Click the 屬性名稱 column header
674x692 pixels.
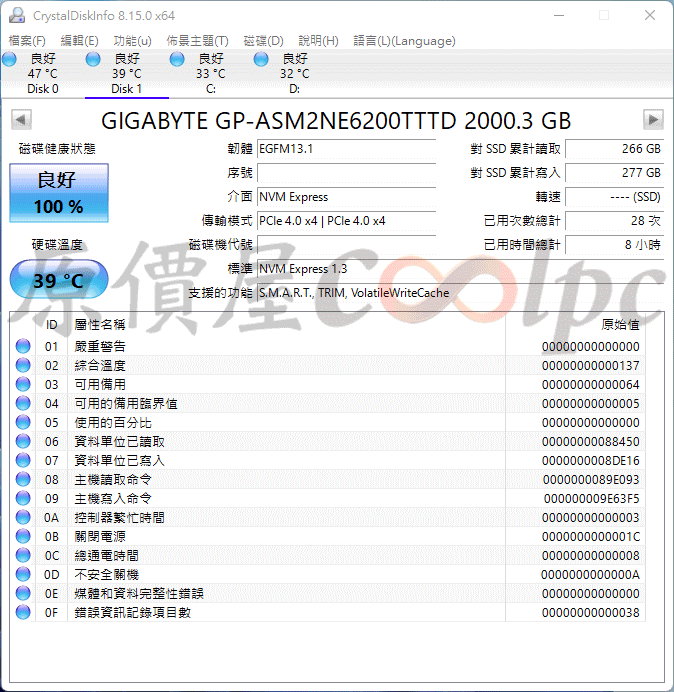(100, 324)
